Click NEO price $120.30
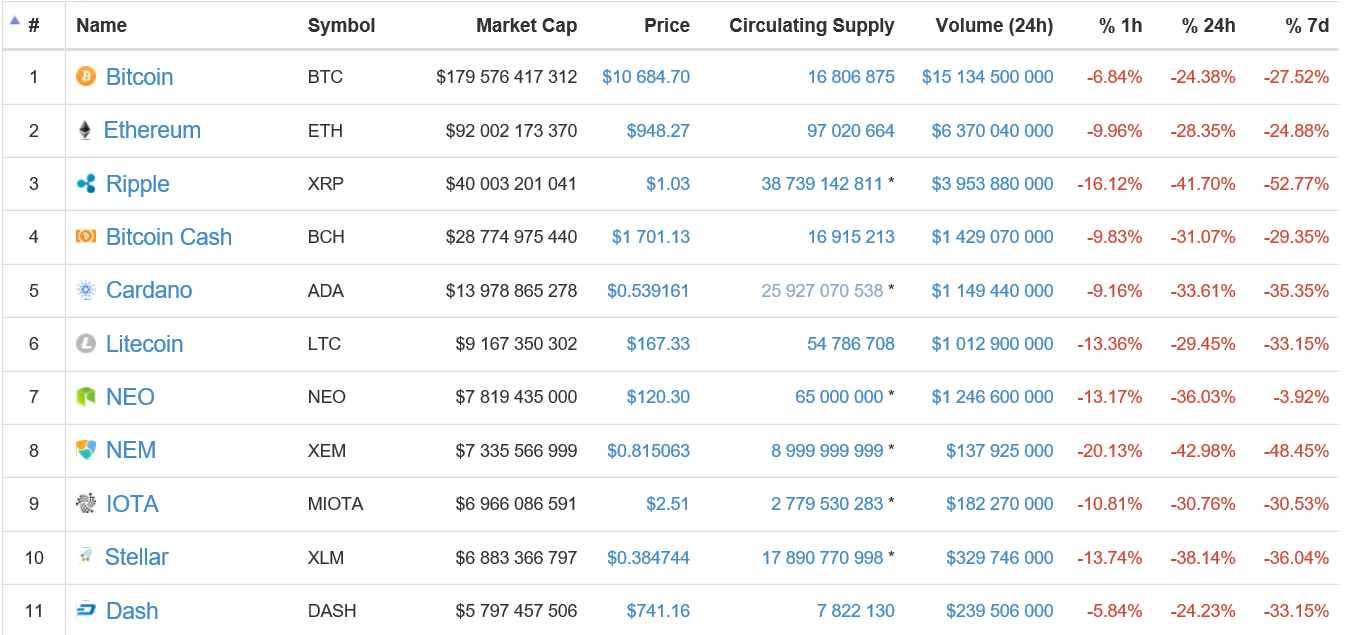 [658, 397]
